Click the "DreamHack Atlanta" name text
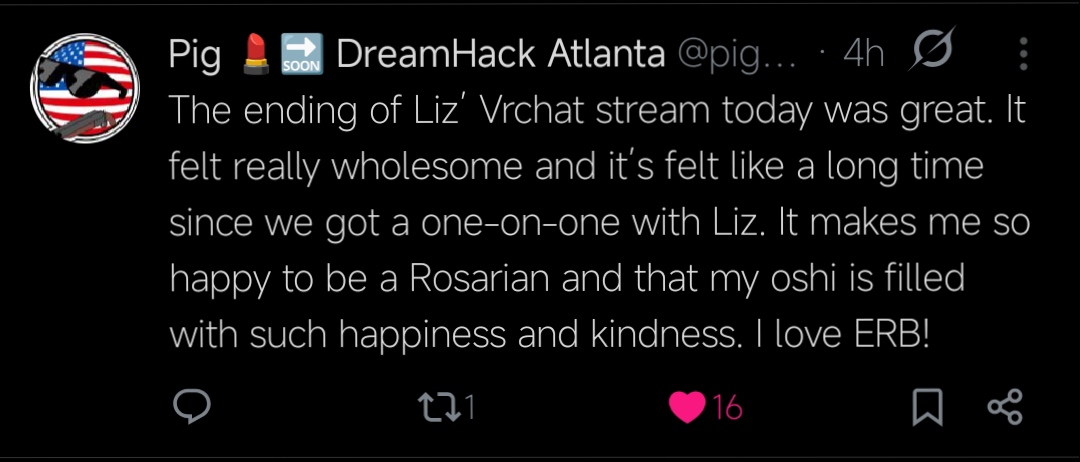Screen dimensions: 1080x462 [x=500, y=55]
